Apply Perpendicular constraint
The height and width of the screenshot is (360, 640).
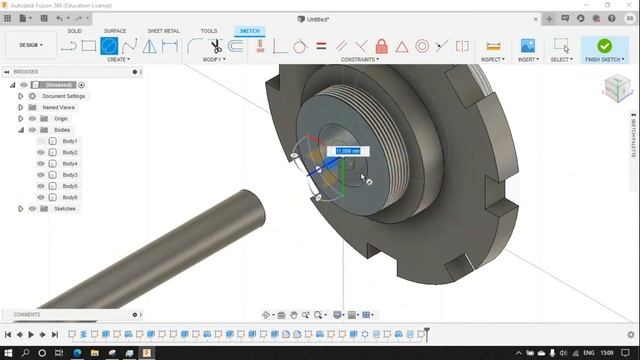tap(361, 46)
